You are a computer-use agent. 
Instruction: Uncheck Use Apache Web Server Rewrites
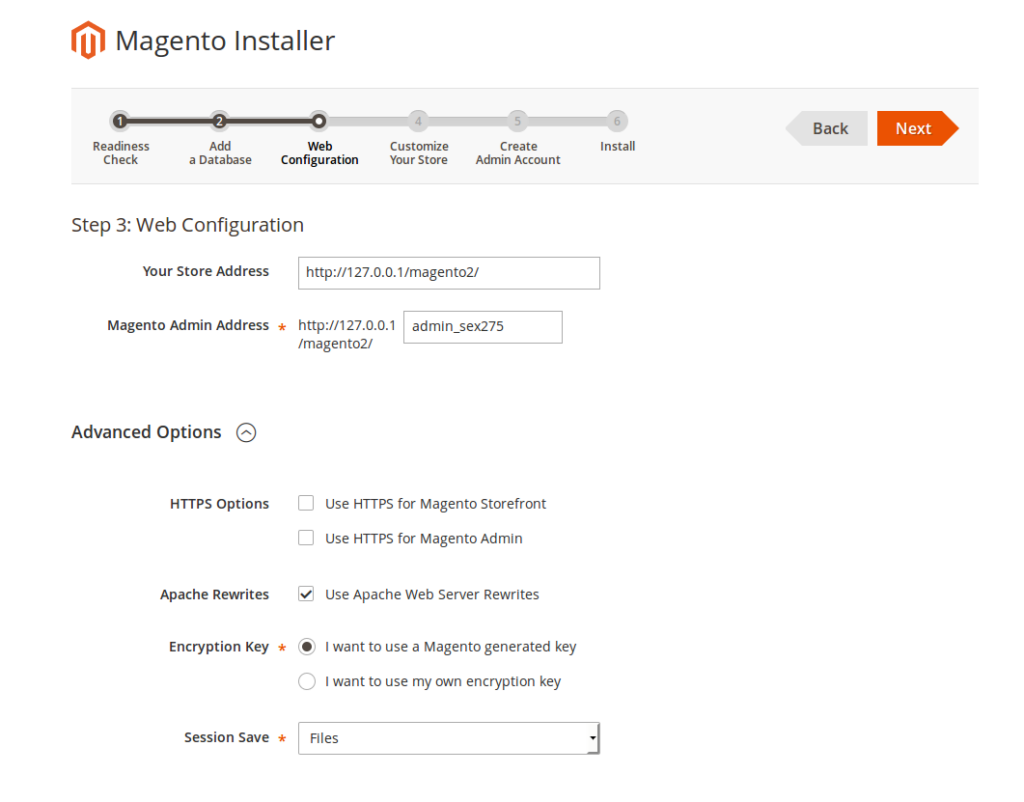pos(306,594)
